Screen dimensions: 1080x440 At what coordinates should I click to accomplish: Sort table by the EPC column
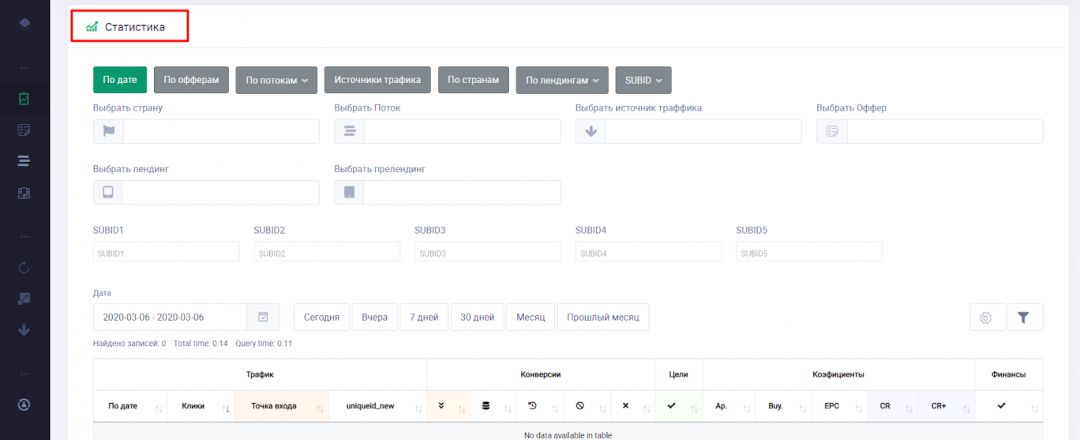pyautogui.click(x=839, y=406)
